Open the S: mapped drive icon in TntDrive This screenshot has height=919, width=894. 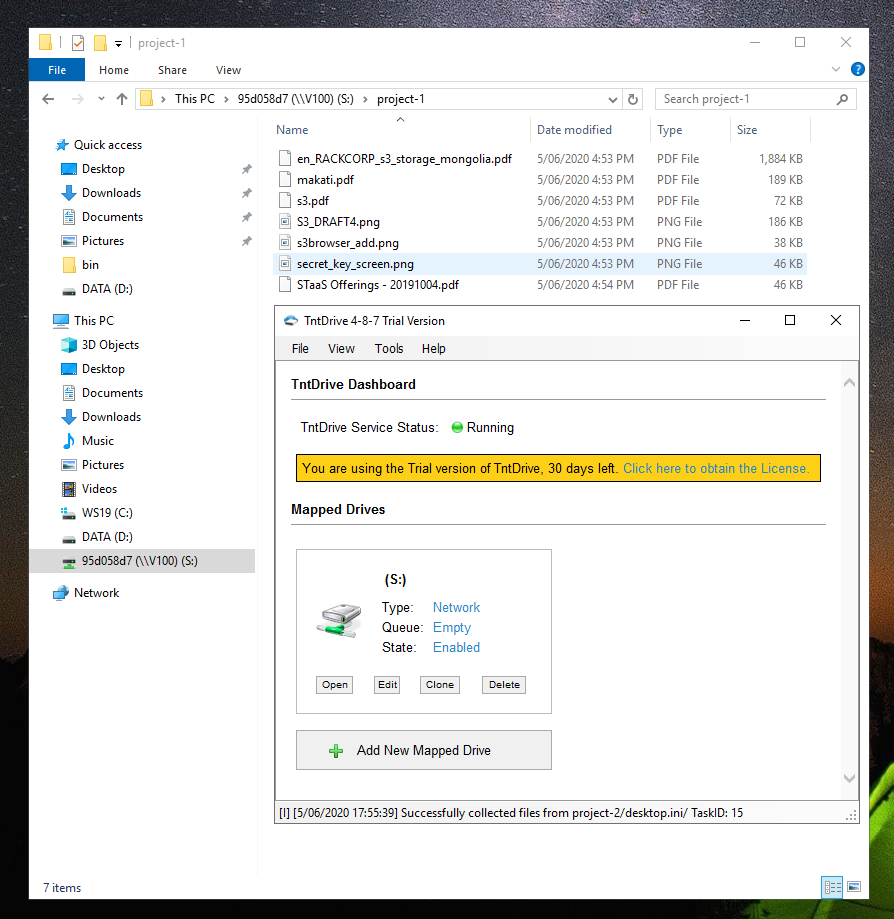coord(339,621)
